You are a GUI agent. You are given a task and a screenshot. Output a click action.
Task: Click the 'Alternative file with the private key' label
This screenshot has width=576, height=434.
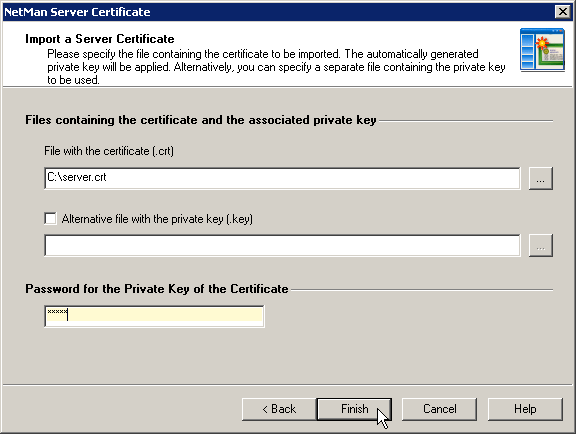click(157, 219)
